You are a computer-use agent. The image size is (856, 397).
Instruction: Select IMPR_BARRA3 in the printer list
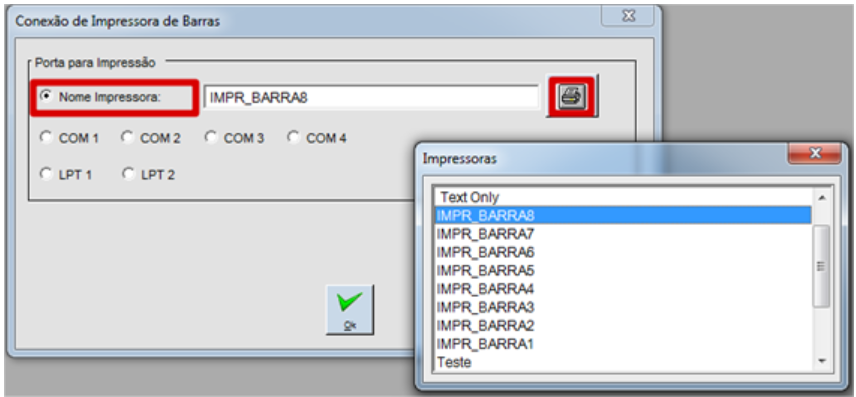click(x=622, y=307)
